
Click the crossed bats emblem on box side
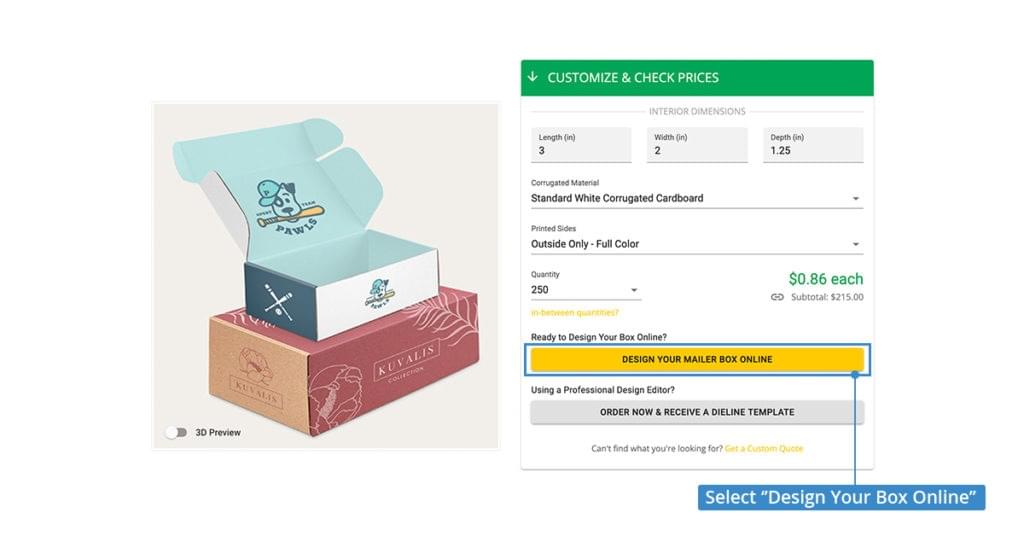(x=278, y=299)
